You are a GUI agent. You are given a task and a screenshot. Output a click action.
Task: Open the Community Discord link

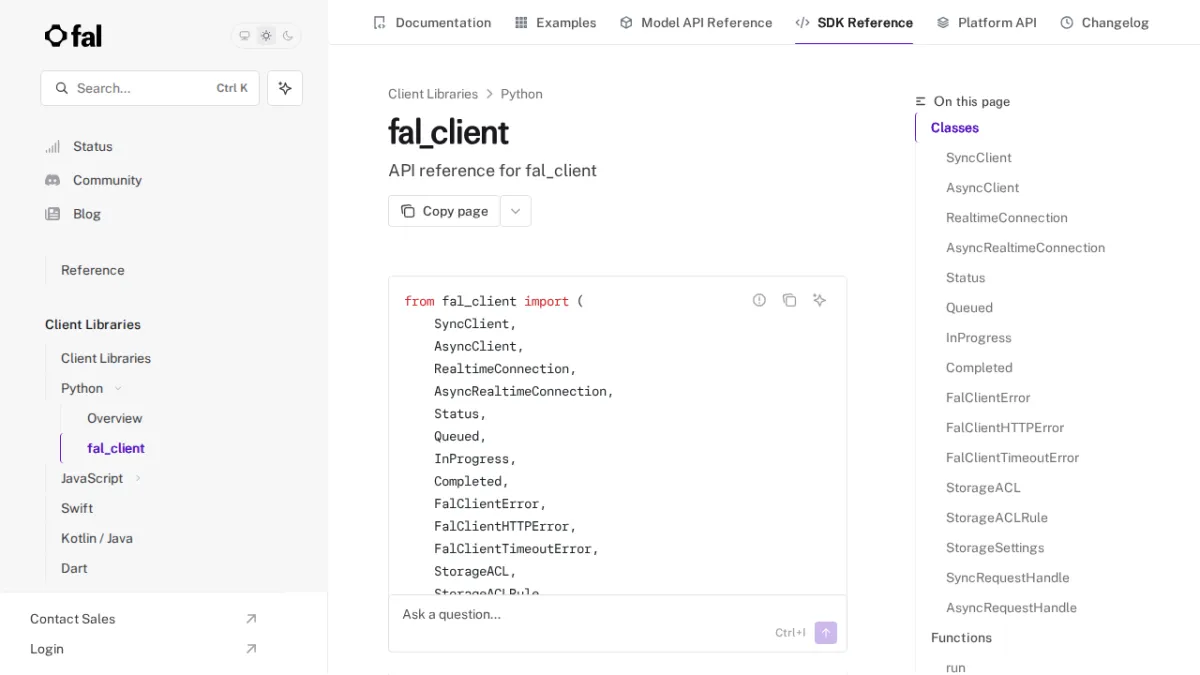pos(107,180)
